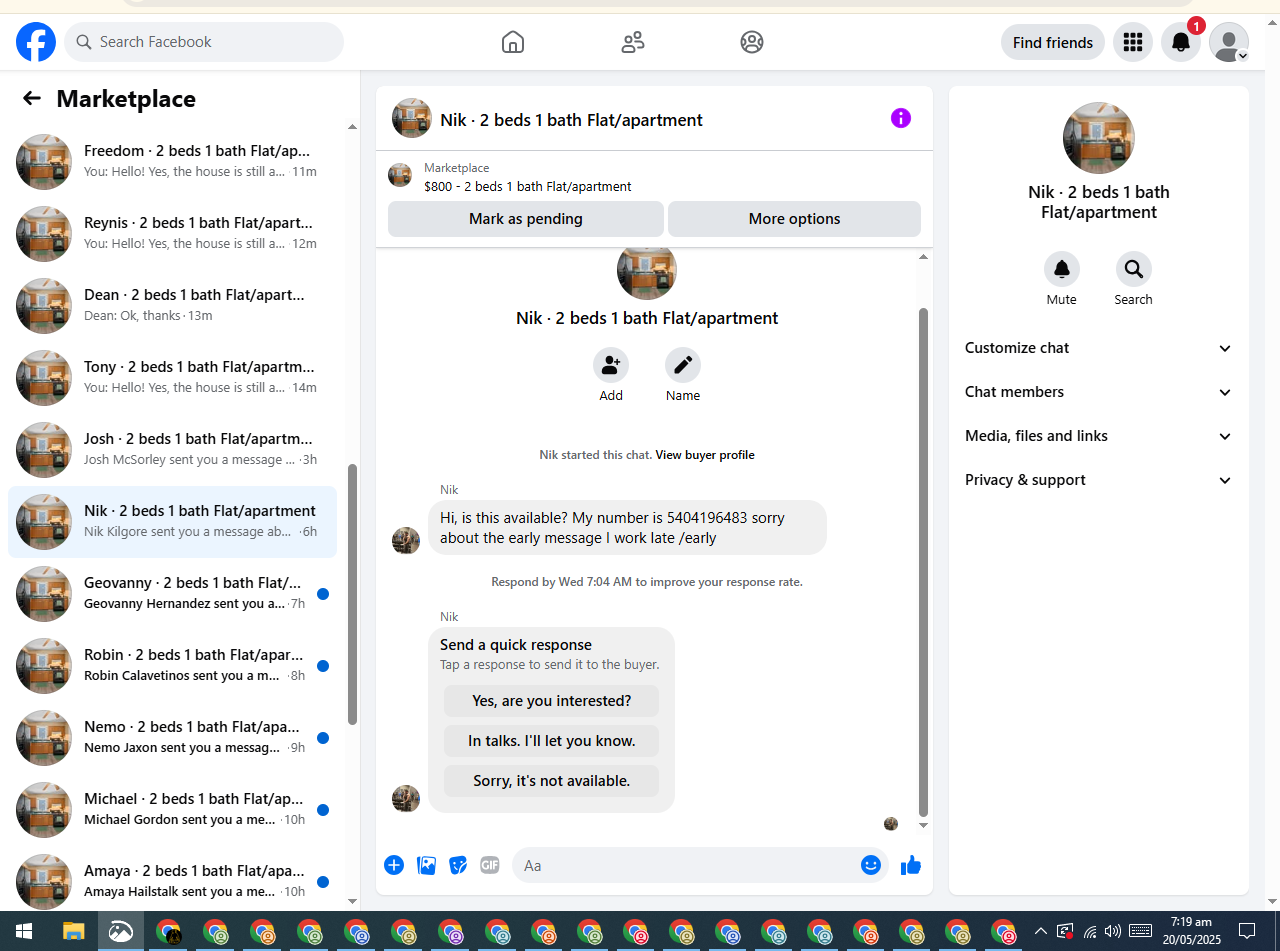Open the Geovanny unread conversation

coord(172,594)
